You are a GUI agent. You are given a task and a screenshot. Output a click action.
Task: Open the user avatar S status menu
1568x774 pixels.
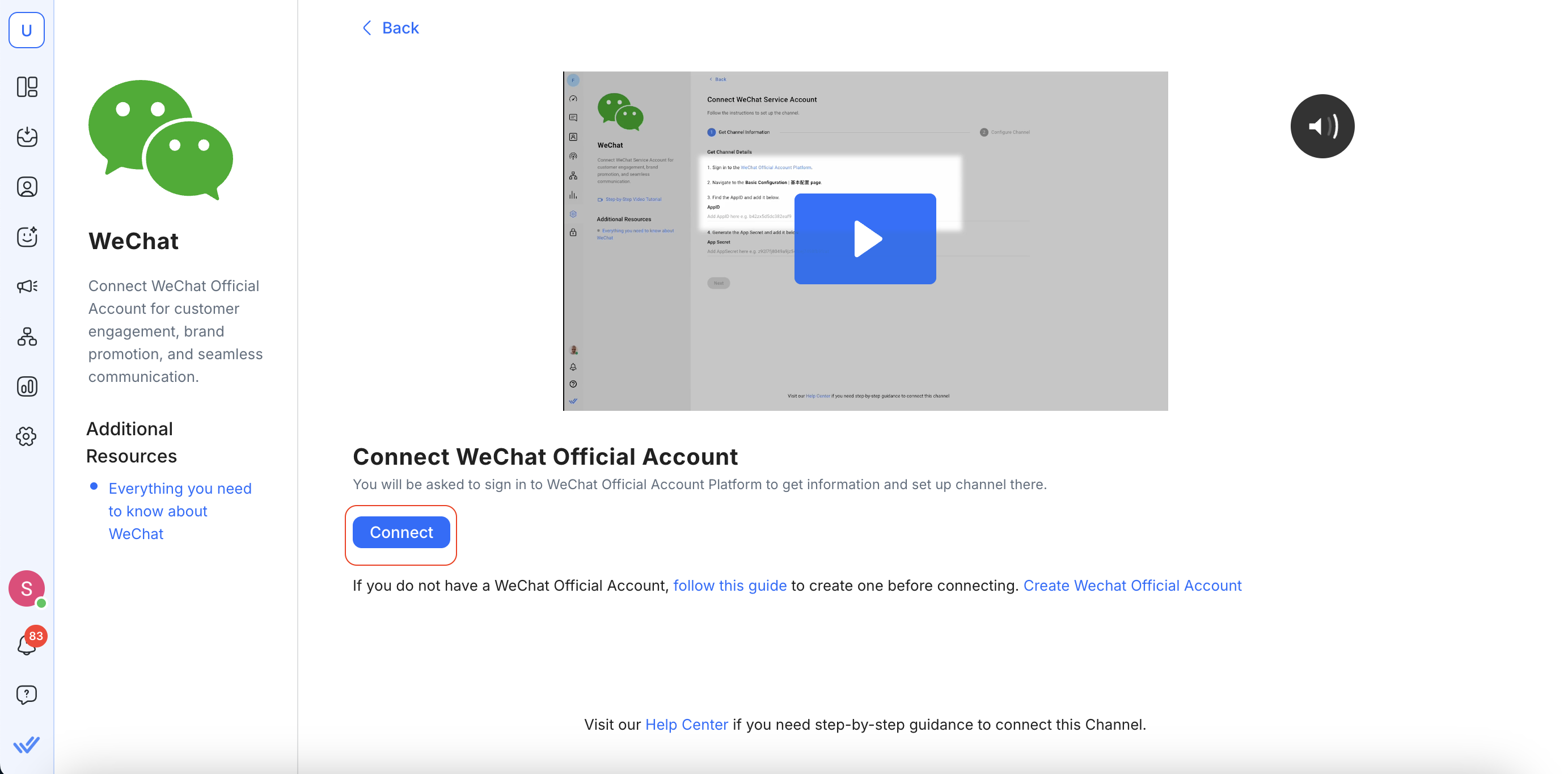[x=27, y=588]
